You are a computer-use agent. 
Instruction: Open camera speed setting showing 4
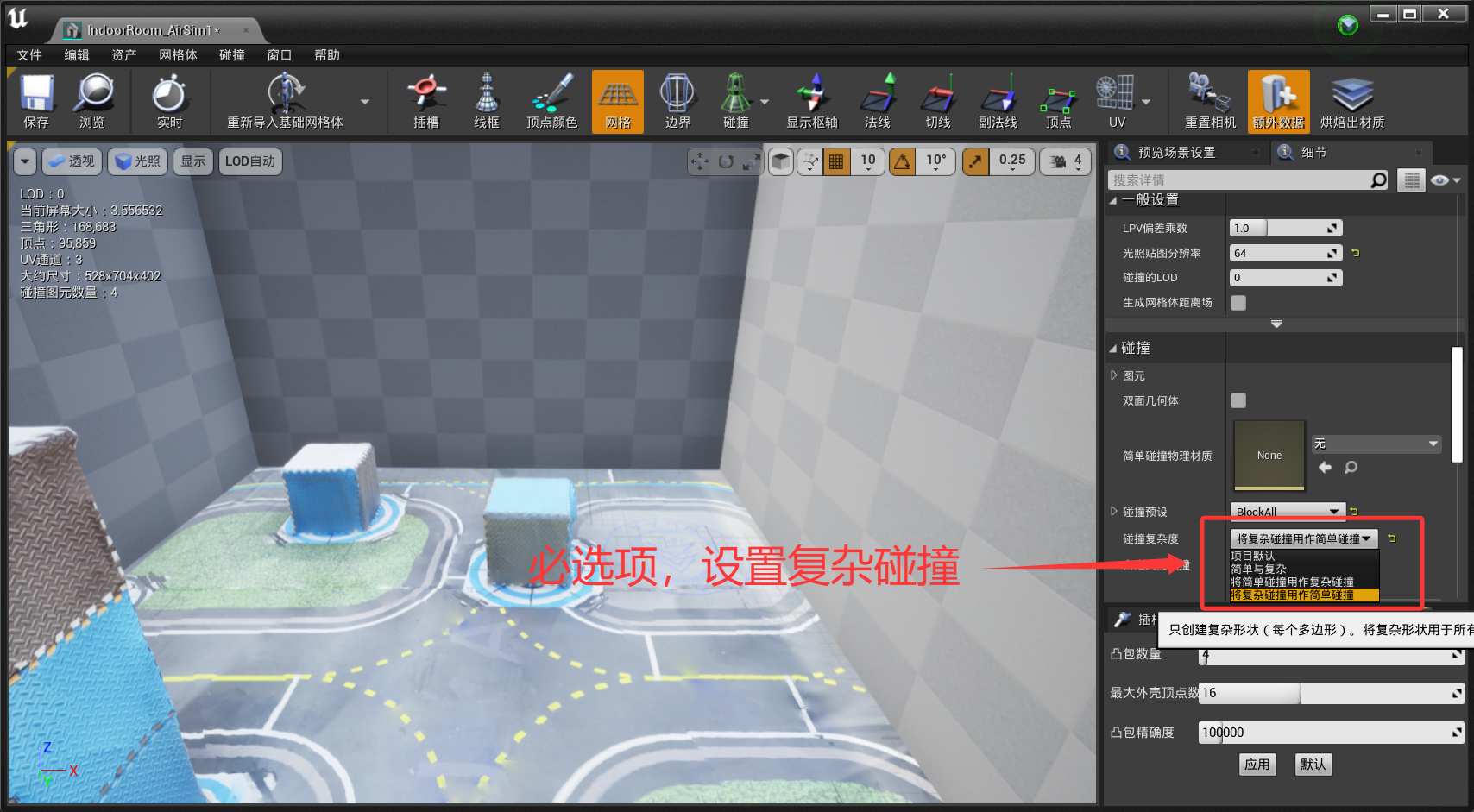pos(1067,161)
